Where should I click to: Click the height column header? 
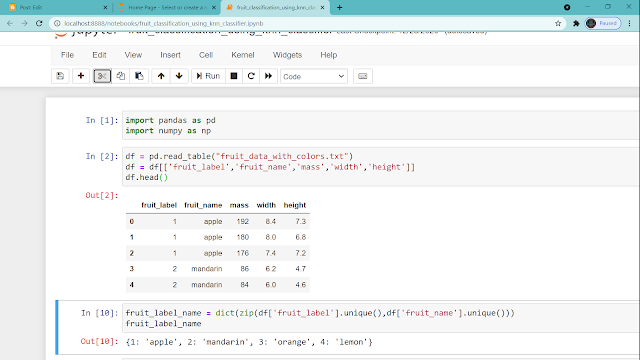pos(295,205)
